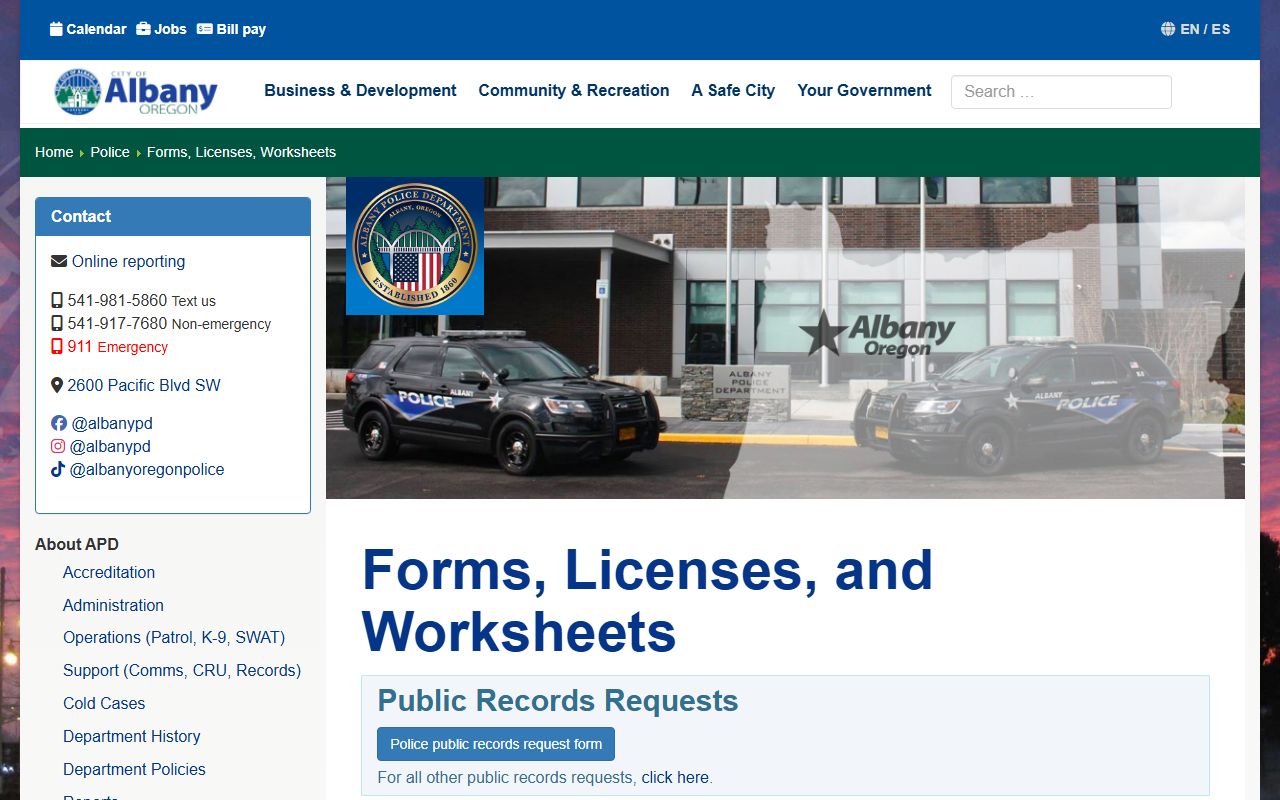Click 911 Emergency number
This screenshot has width=1280, height=800.
coord(118,346)
